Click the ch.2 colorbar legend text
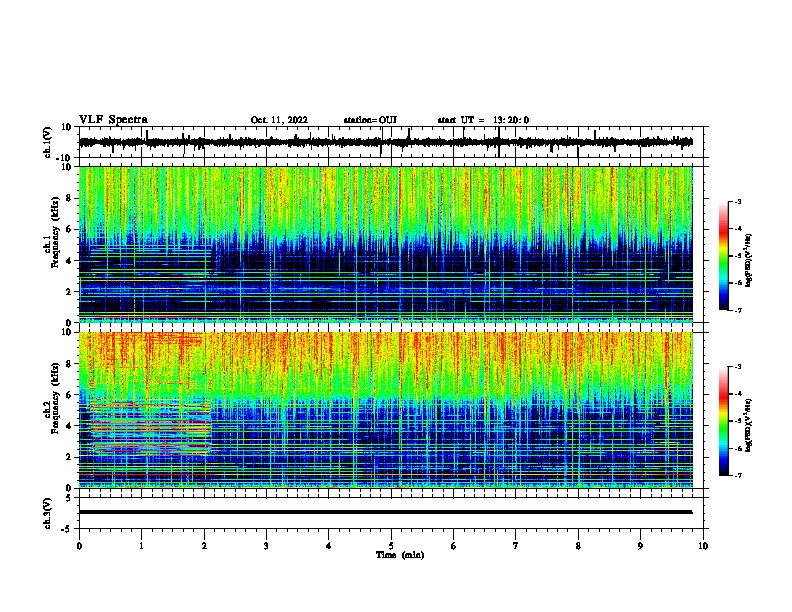This screenshot has width=792, height=612. click(x=748, y=425)
